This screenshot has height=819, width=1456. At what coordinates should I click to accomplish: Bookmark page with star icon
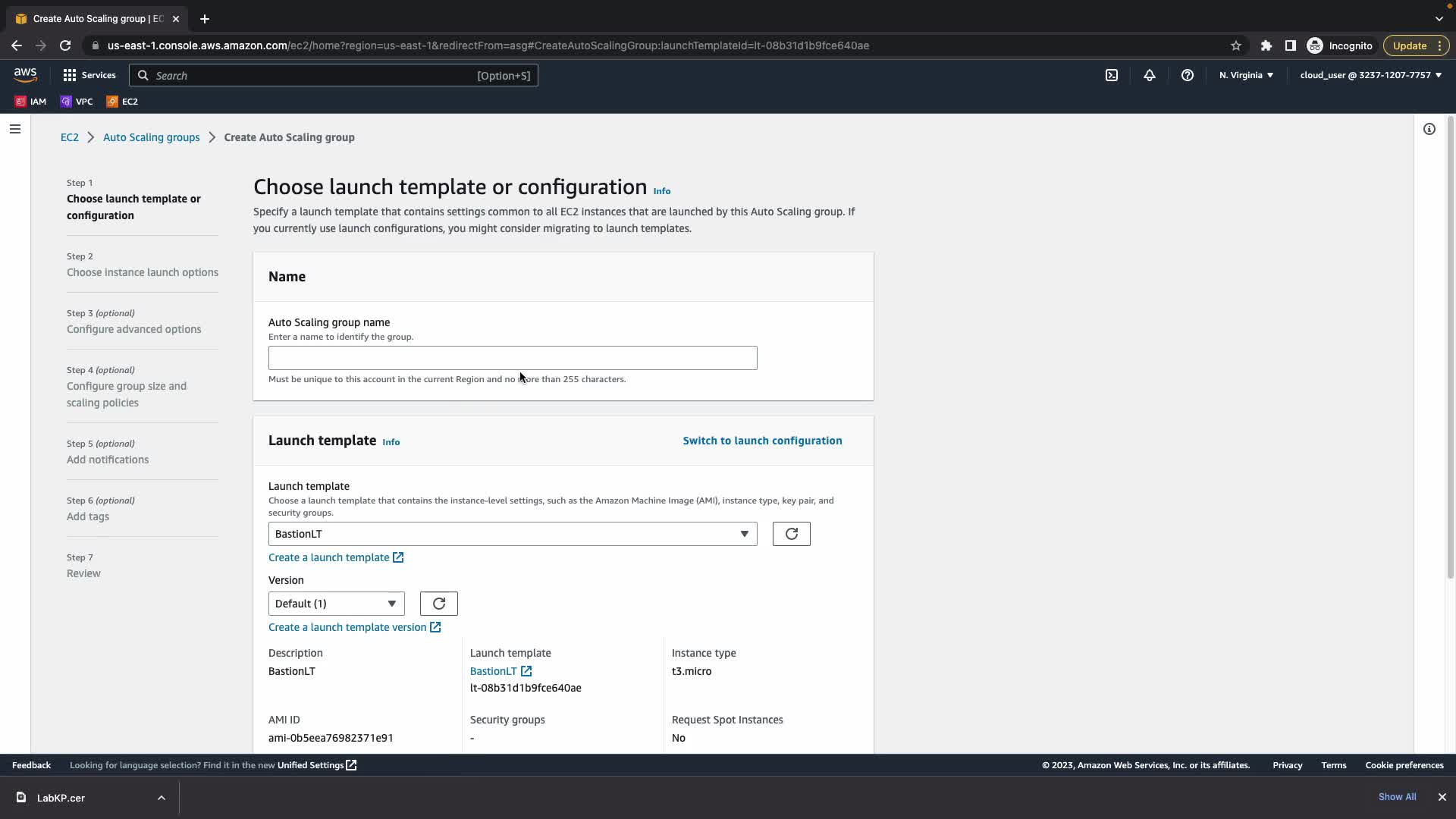(1236, 45)
